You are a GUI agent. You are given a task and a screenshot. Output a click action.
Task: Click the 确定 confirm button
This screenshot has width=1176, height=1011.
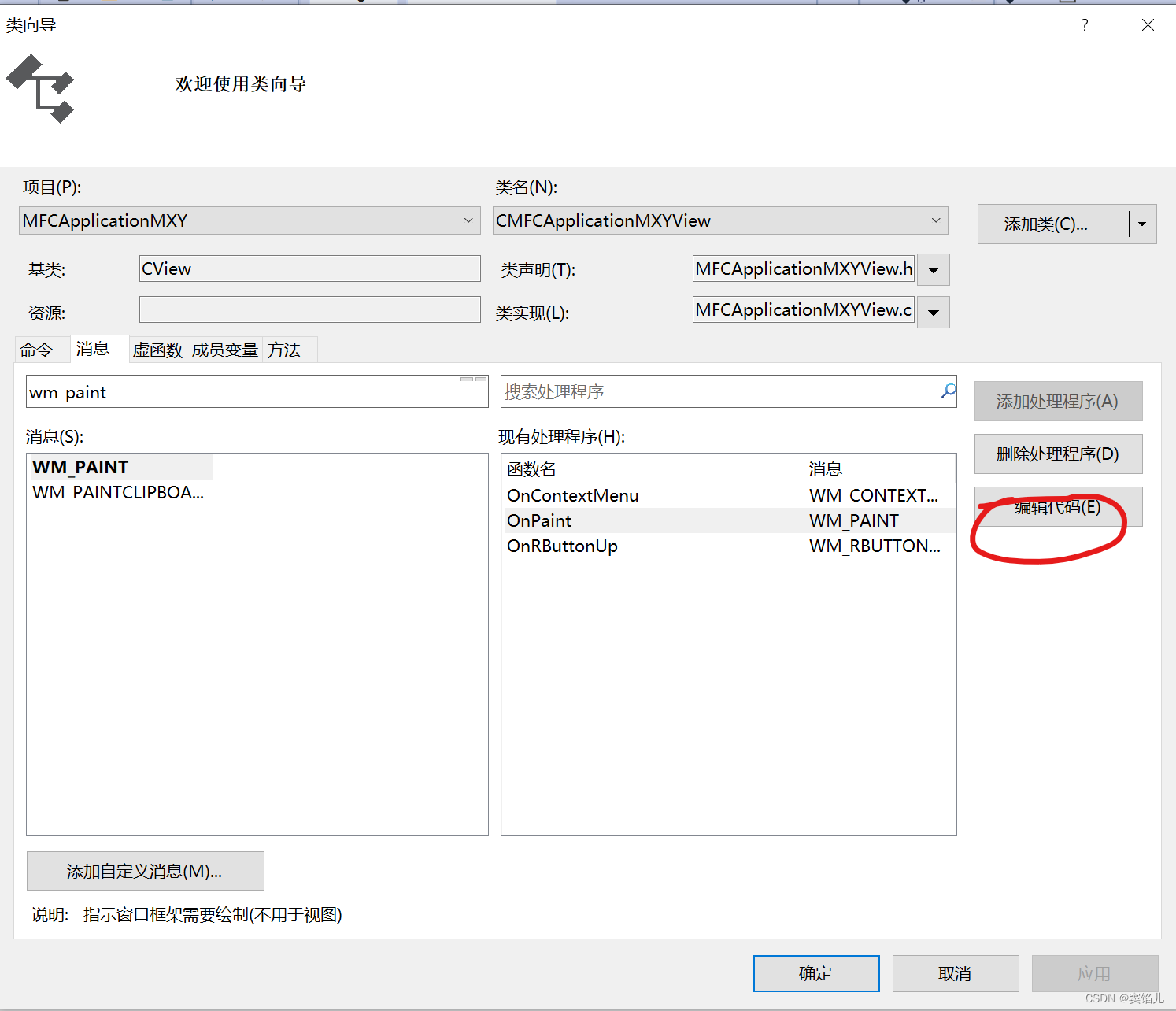815,973
